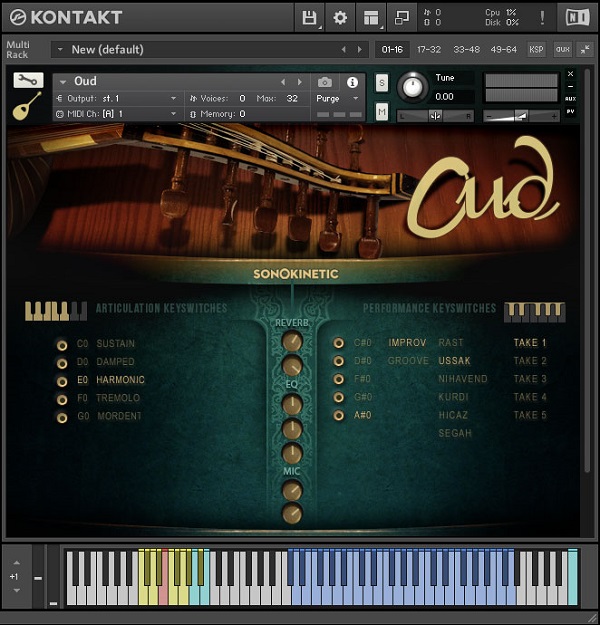600x625 pixels.
Task: Select G0 Mordent articulation radio
Action: (62, 418)
